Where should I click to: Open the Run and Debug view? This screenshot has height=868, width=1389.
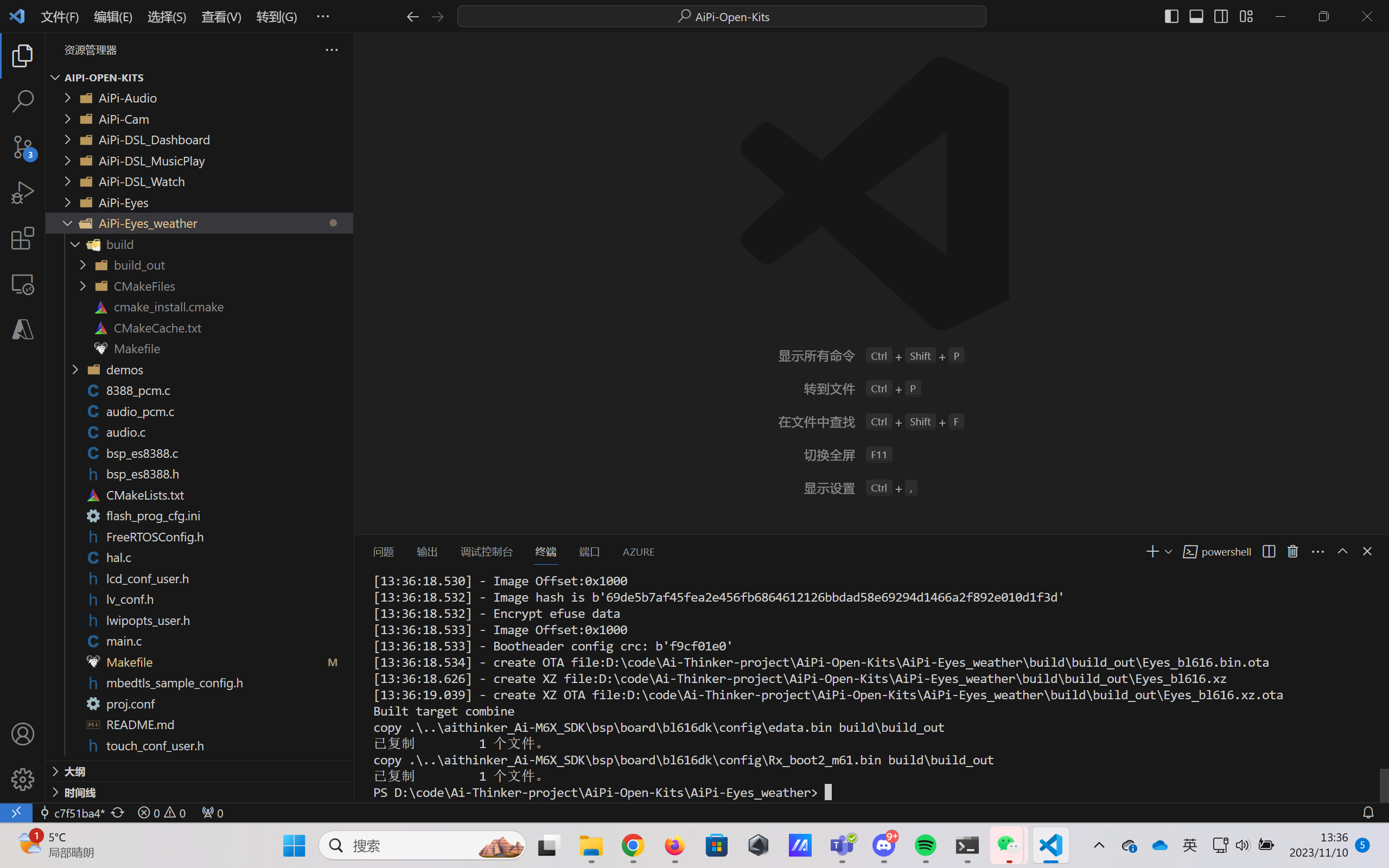click(22, 193)
